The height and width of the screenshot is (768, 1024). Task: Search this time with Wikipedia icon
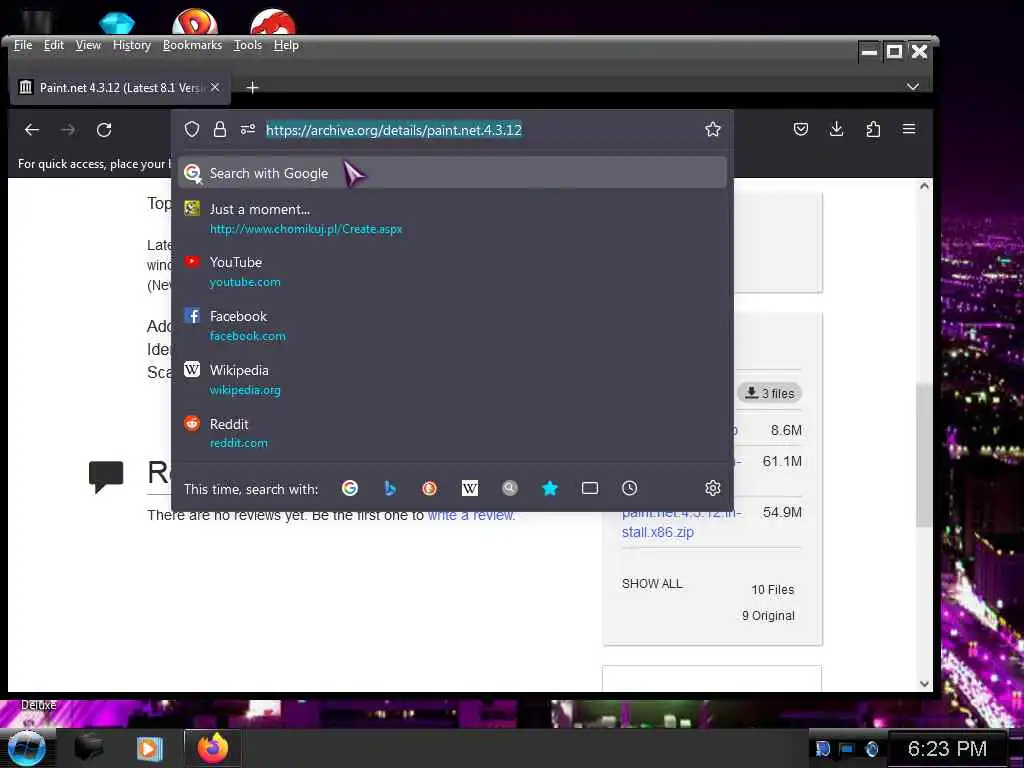click(470, 488)
